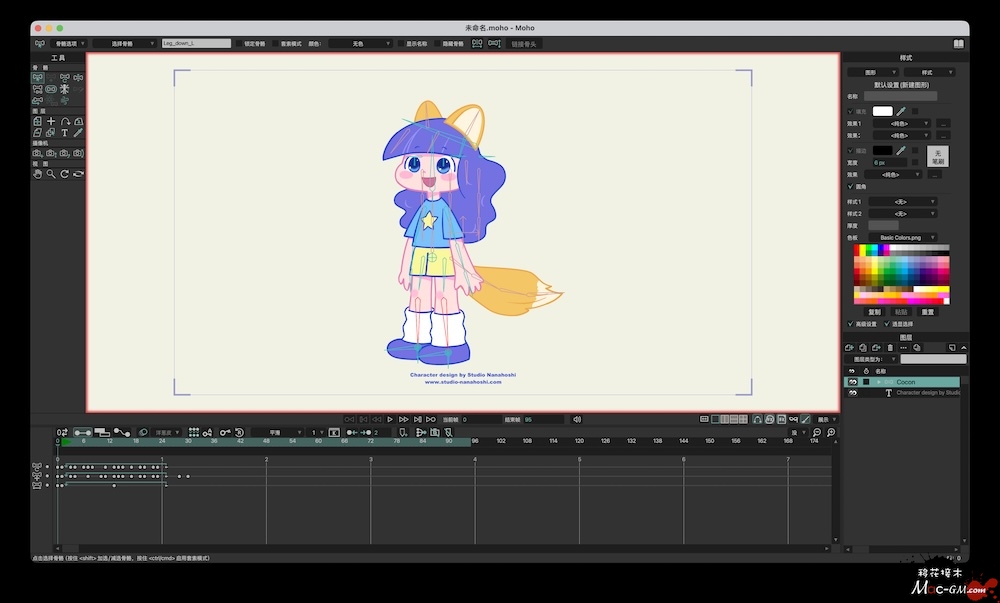Pick fill color with eyedropper in Style panel

900,111
